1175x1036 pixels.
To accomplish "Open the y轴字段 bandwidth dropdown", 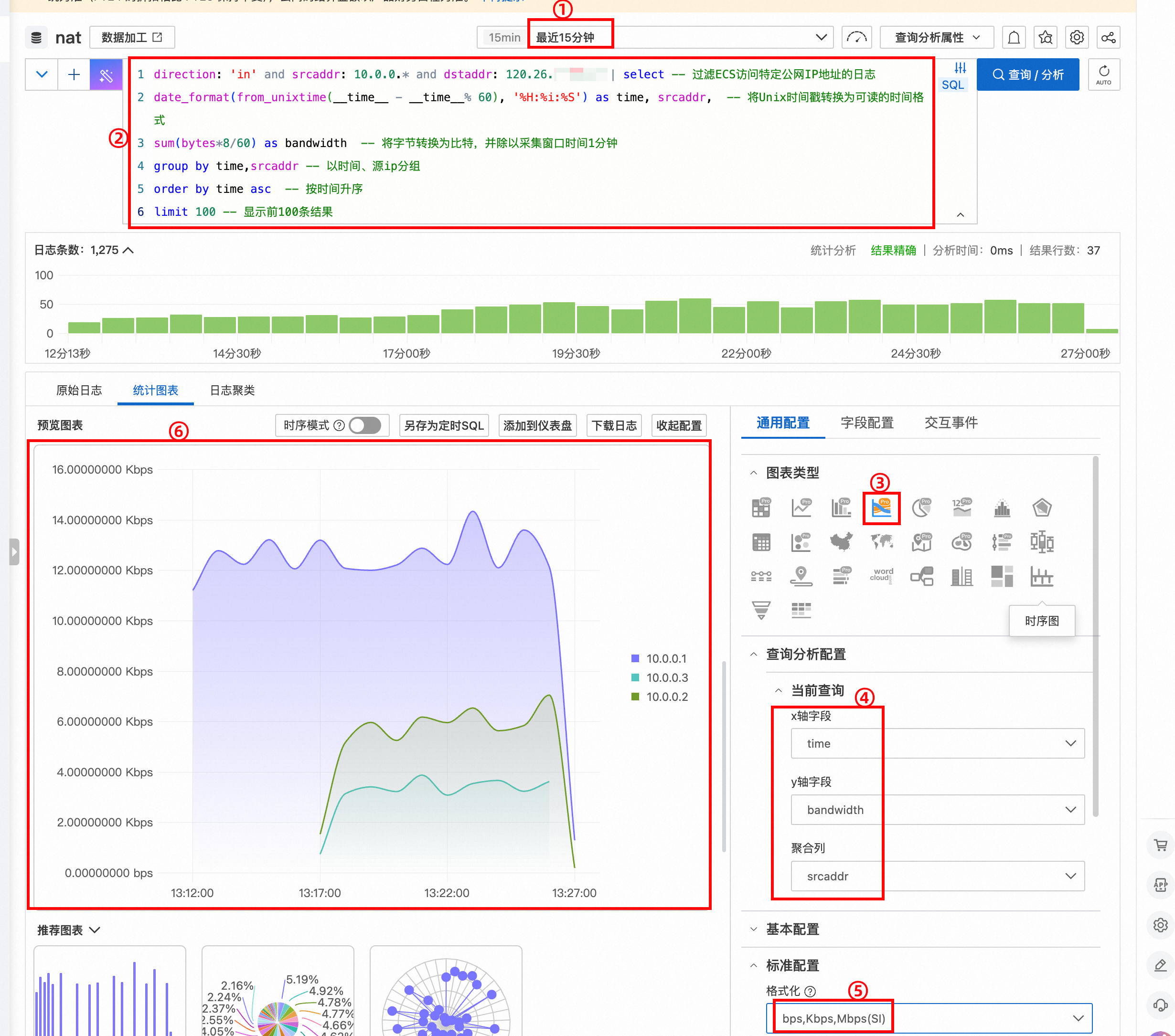I will tap(938, 810).
